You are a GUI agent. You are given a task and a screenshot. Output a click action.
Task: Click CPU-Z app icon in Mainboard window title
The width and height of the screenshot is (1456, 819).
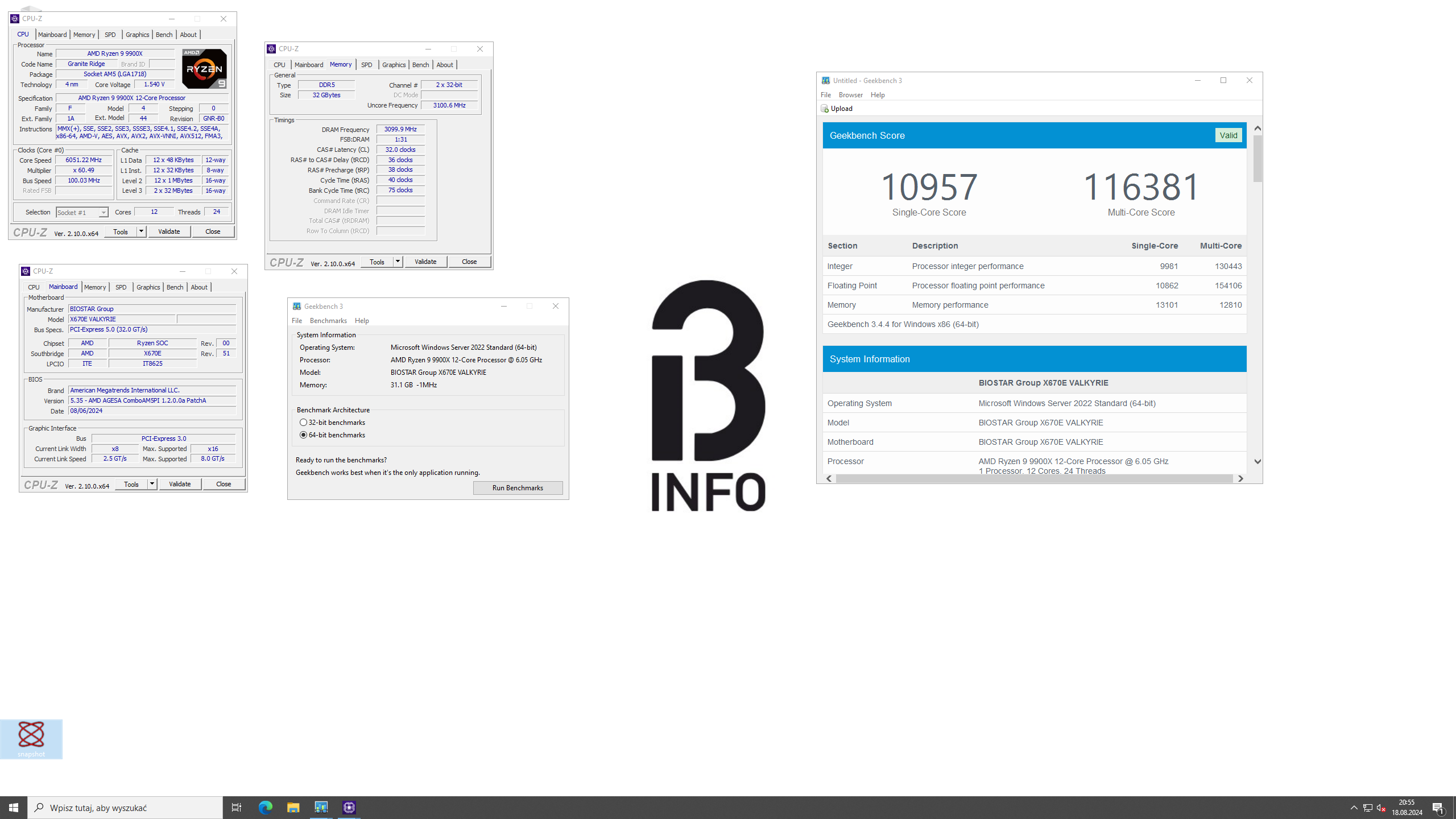pyautogui.click(x=26, y=271)
